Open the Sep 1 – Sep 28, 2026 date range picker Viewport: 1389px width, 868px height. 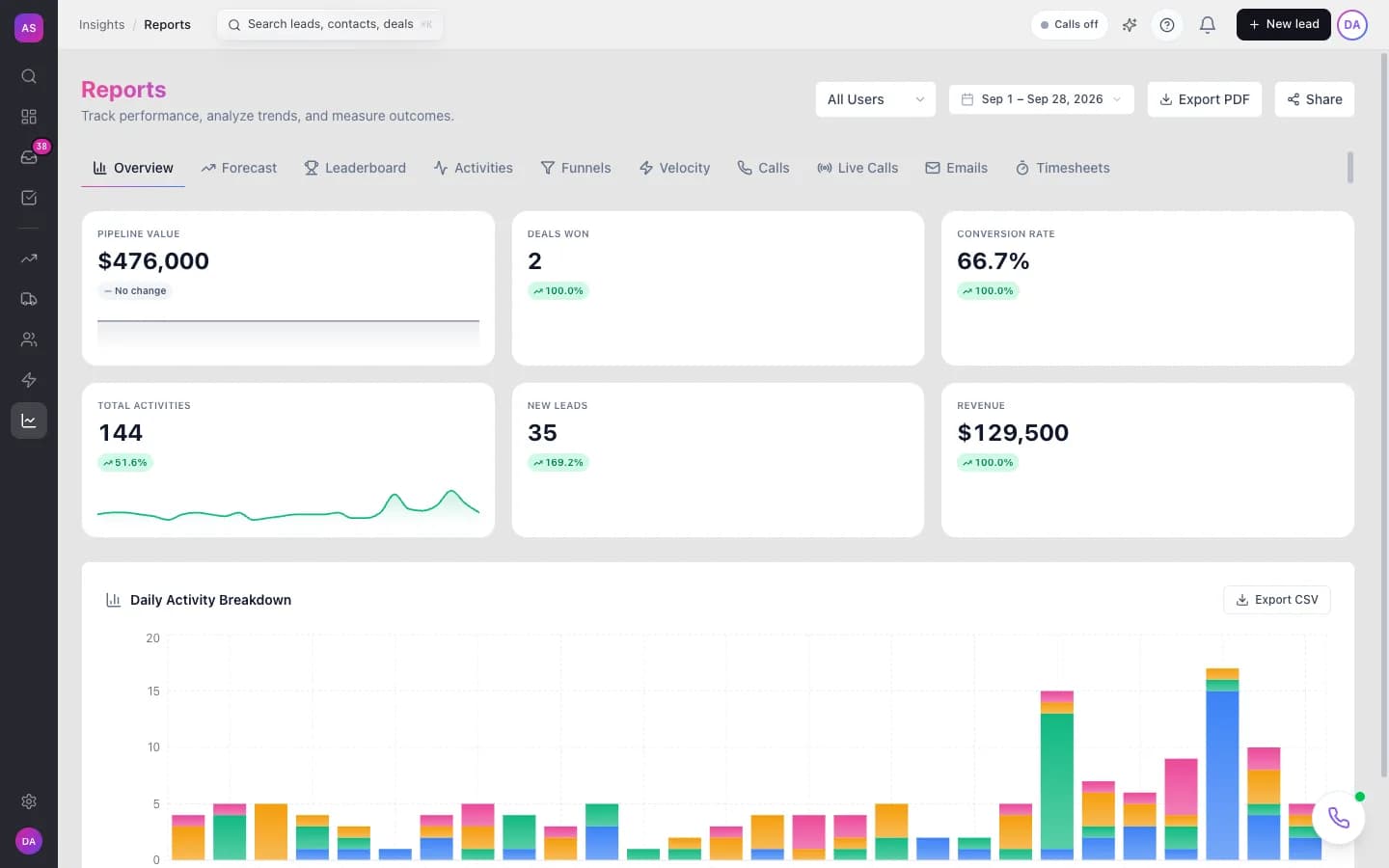click(1042, 99)
